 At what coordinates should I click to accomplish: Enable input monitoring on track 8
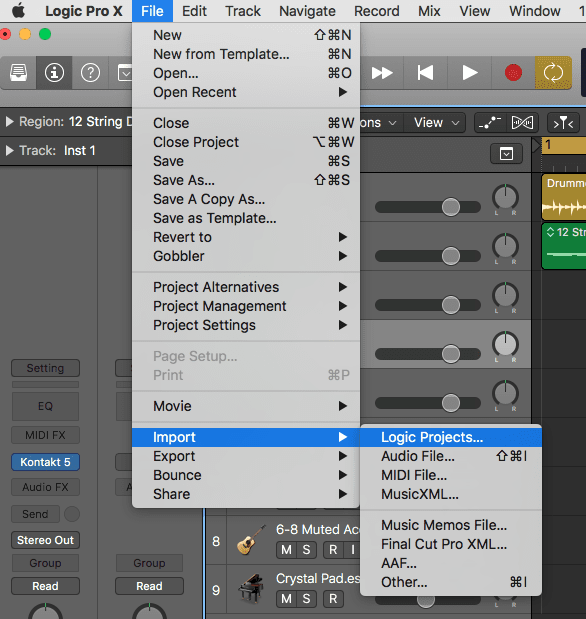tap(352, 550)
